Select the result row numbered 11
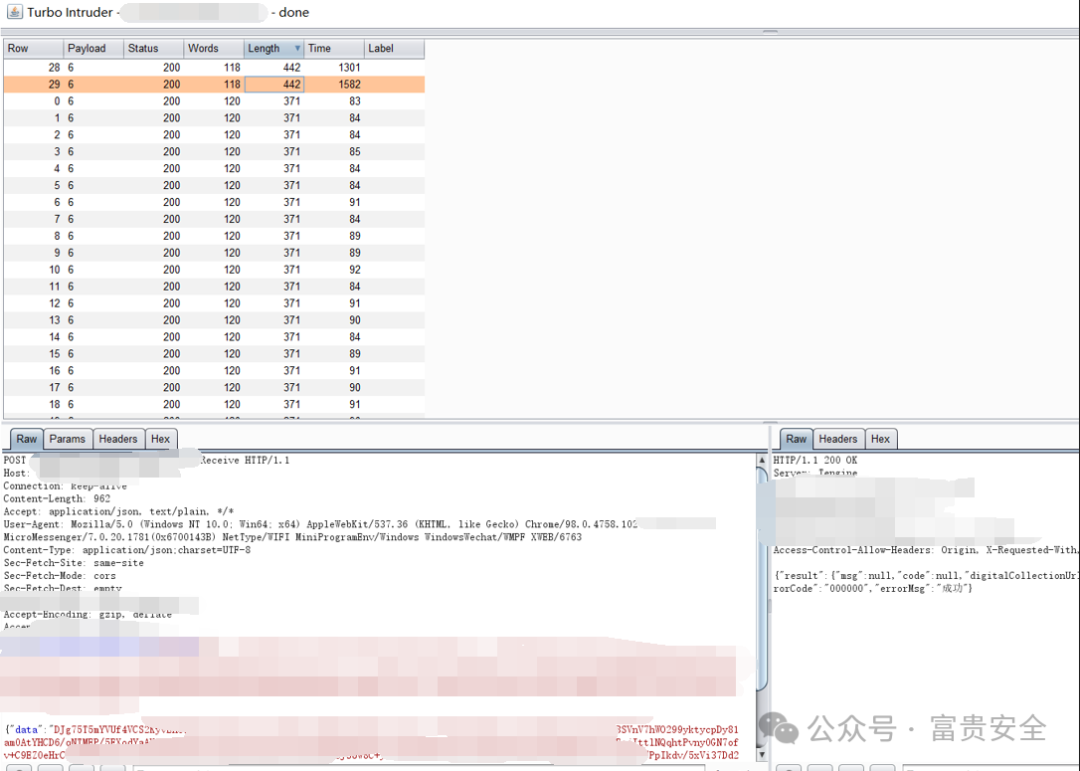 tap(214, 287)
